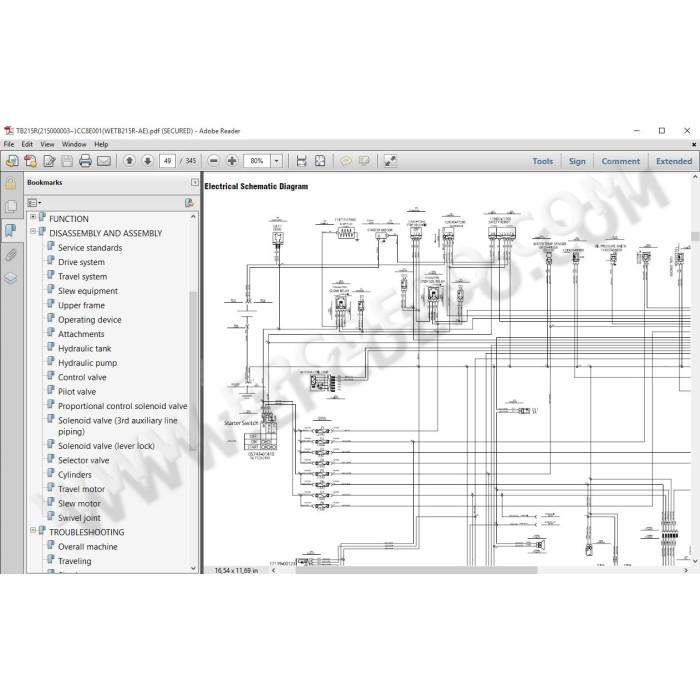Click the fit one full page icon
The width and height of the screenshot is (700, 700).
(320, 161)
